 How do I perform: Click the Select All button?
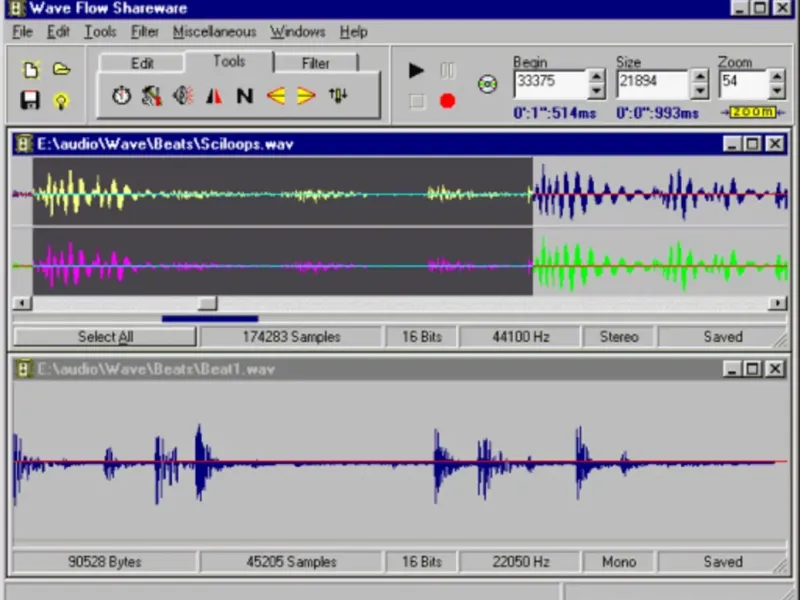[x=105, y=337]
